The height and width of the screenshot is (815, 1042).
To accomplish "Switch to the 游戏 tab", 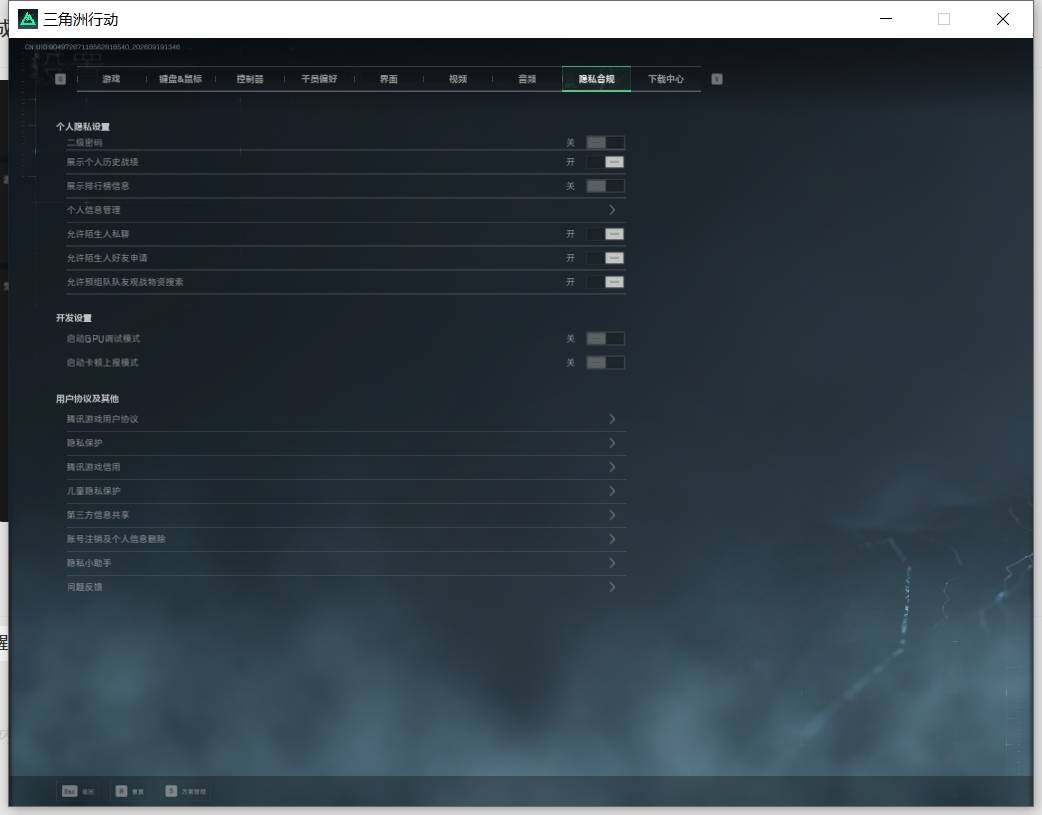I will [x=111, y=79].
